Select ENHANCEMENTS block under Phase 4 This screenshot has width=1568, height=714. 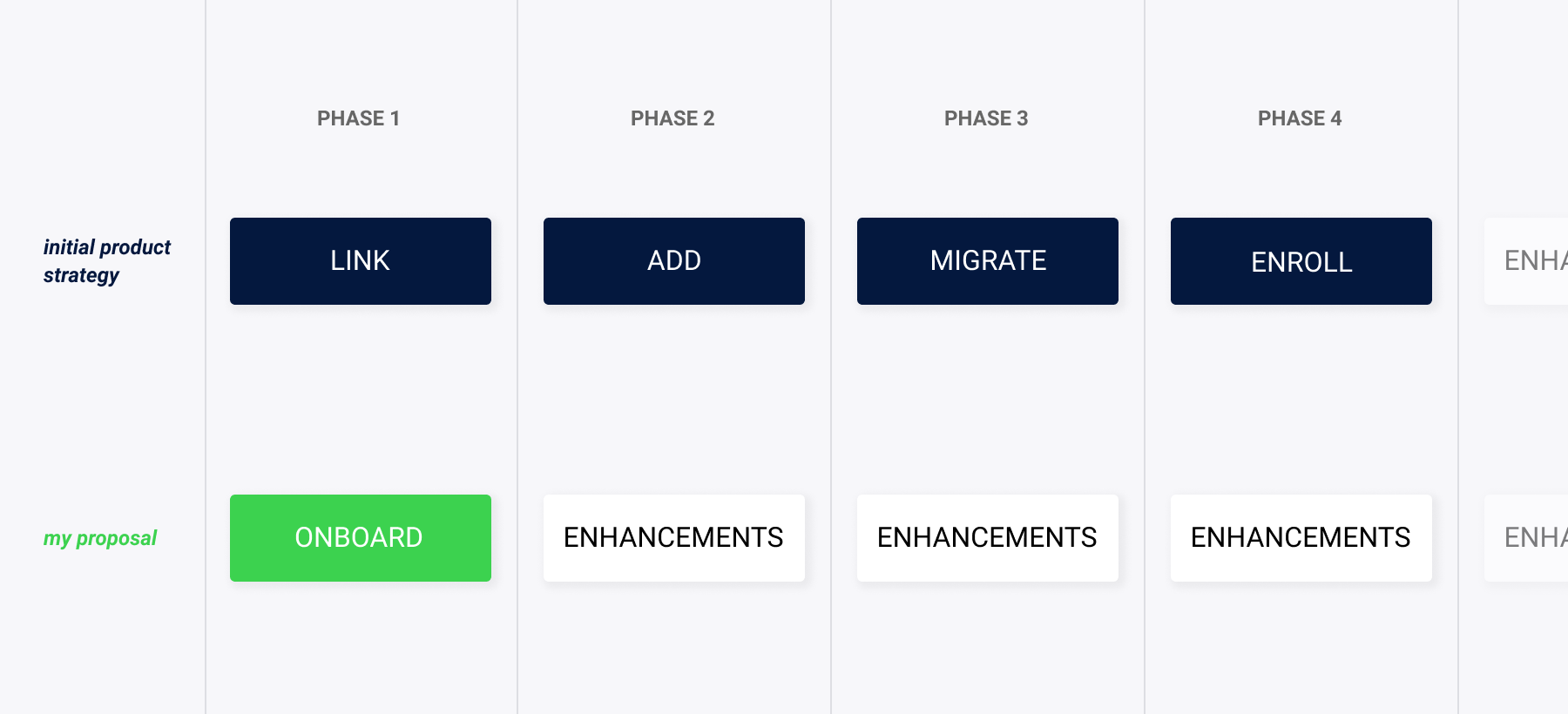1301,538
